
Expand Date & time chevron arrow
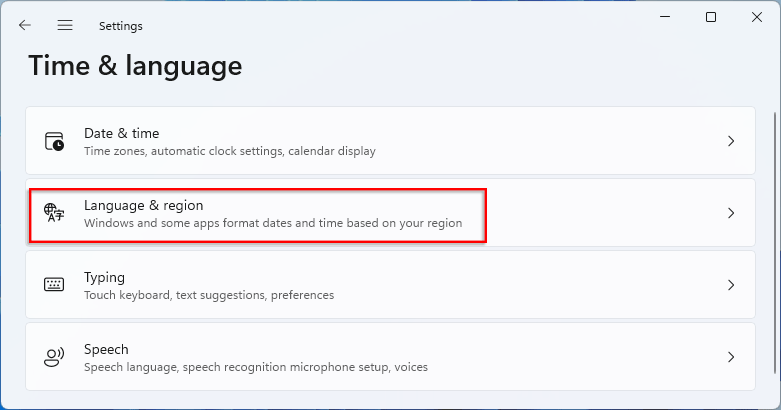(731, 141)
